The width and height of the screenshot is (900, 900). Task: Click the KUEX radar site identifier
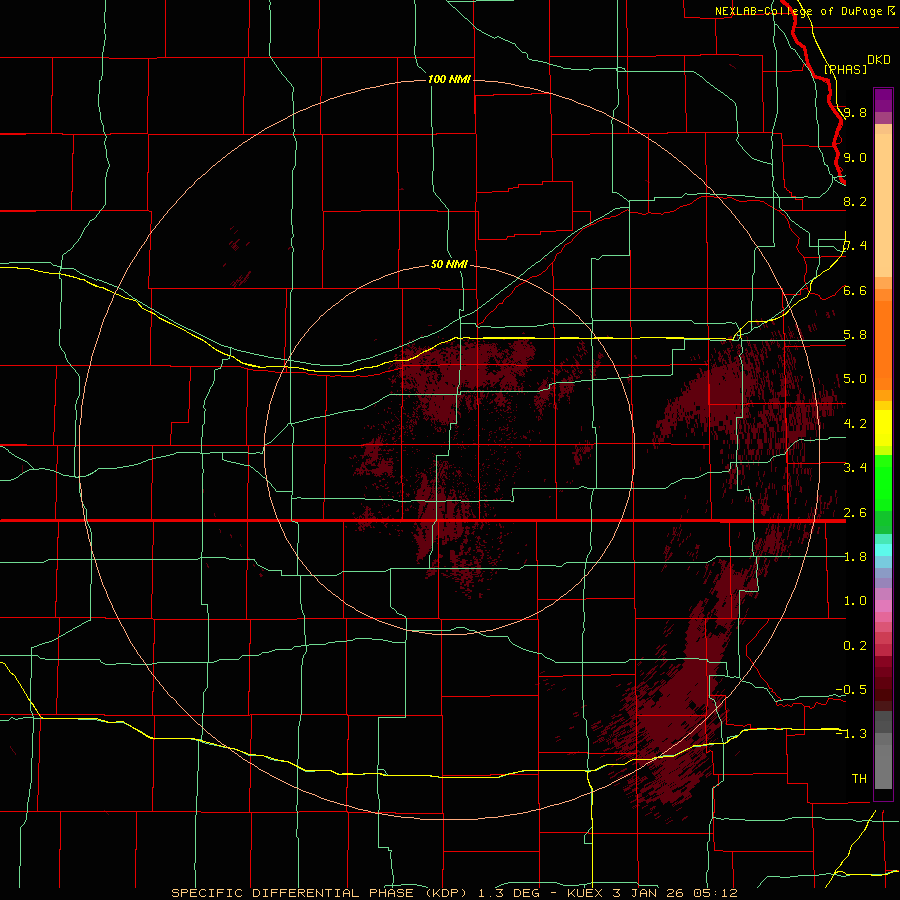(x=585, y=893)
